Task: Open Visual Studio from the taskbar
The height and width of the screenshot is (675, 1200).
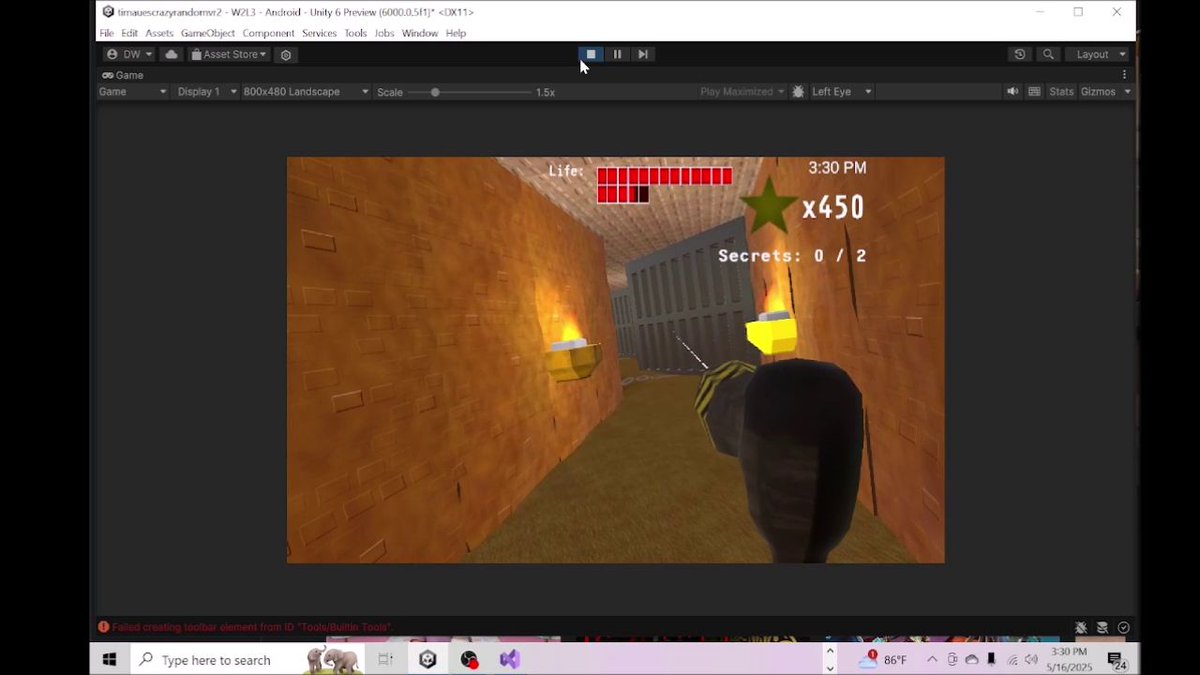Action: (x=510, y=659)
